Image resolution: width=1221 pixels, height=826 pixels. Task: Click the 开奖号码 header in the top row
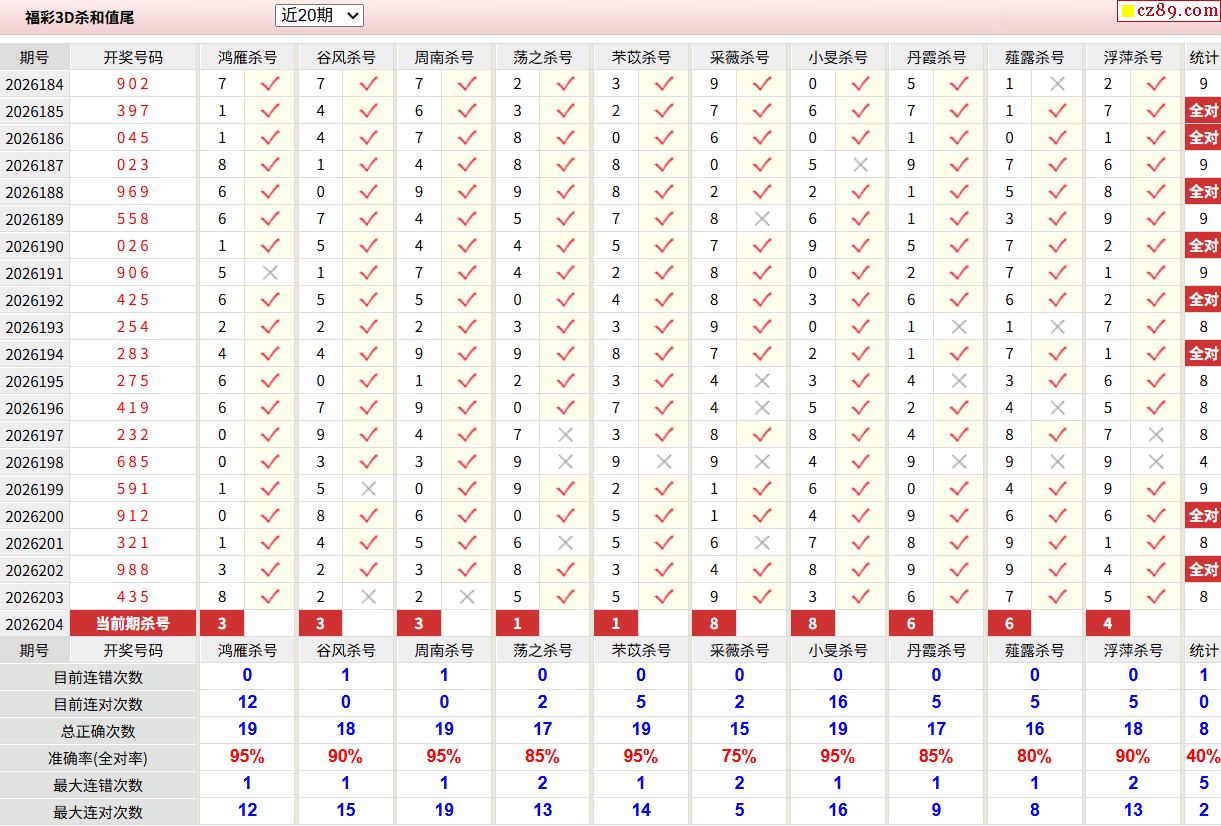pos(133,58)
